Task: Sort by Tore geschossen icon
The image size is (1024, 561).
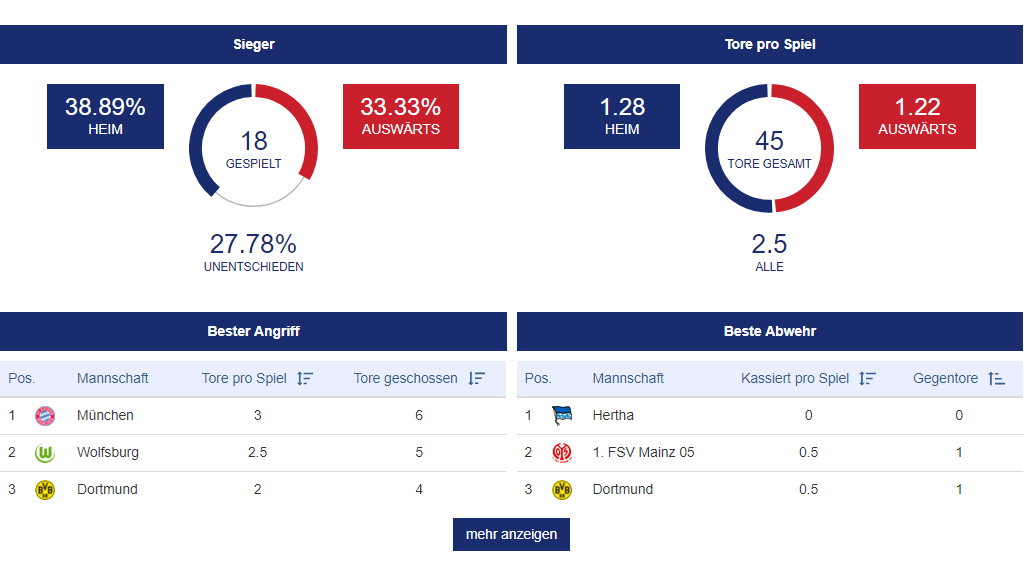Action: [x=477, y=379]
